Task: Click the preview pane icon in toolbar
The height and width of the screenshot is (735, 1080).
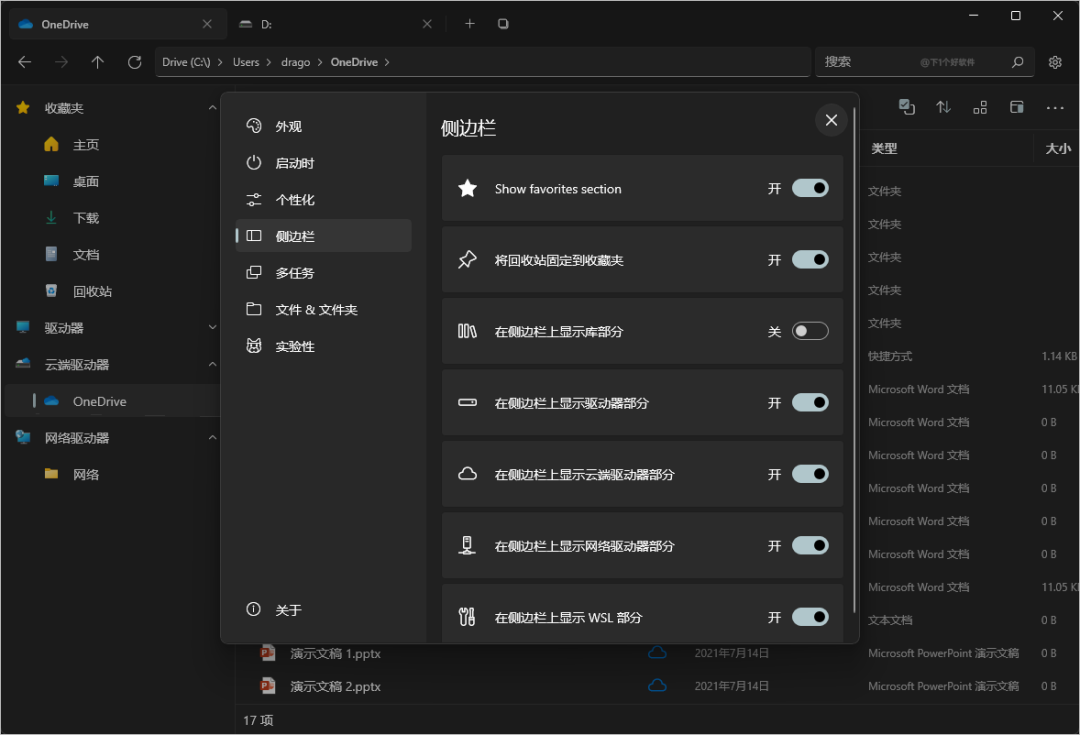Action: click(1017, 107)
